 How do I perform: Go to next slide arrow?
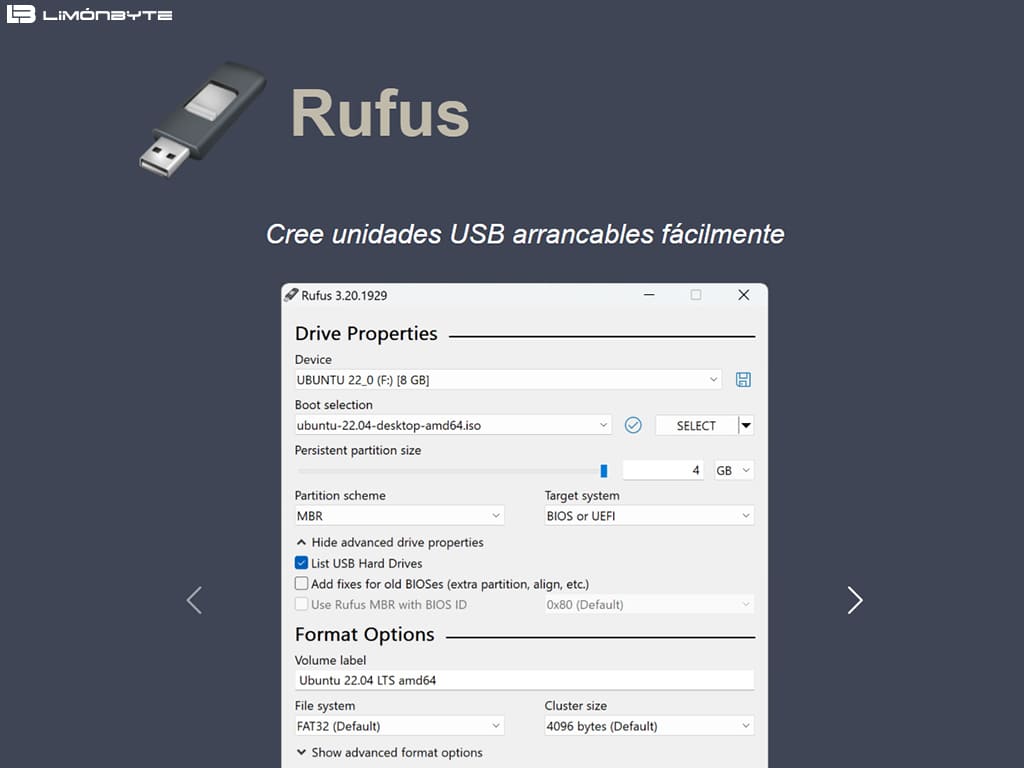(x=855, y=600)
